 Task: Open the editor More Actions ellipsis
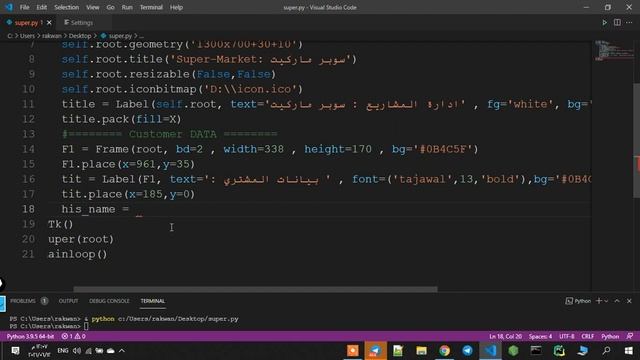pyautogui.click(x=629, y=23)
